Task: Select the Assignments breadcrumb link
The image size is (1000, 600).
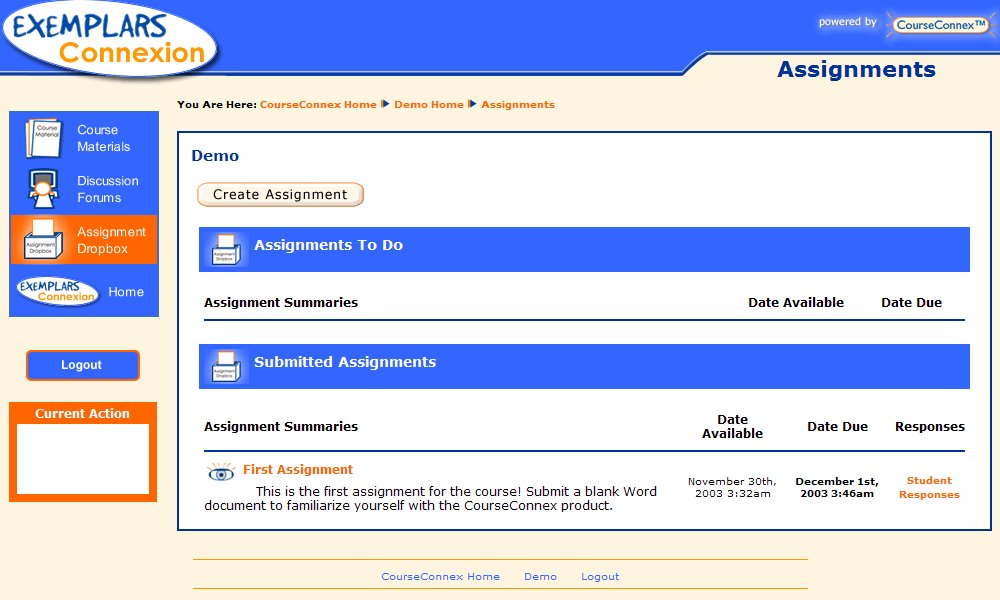Action: point(518,105)
